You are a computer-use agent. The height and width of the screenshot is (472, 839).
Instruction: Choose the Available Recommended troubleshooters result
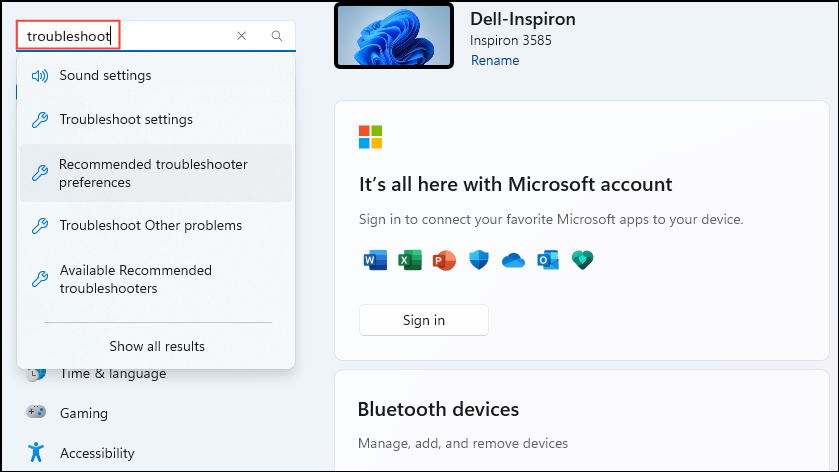coord(156,279)
